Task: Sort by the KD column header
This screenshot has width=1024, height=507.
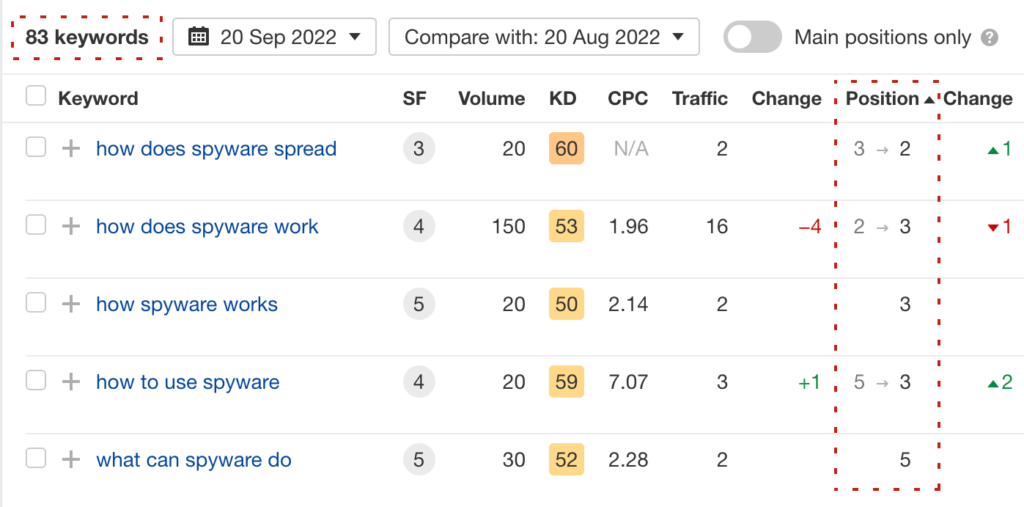Action: (x=563, y=98)
